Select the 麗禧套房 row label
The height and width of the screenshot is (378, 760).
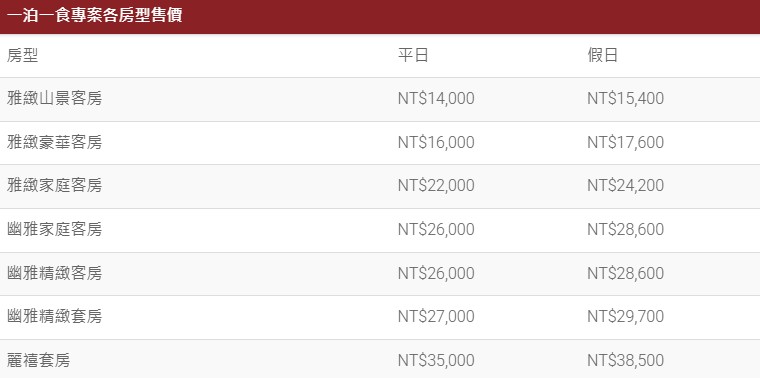pos(38,361)
